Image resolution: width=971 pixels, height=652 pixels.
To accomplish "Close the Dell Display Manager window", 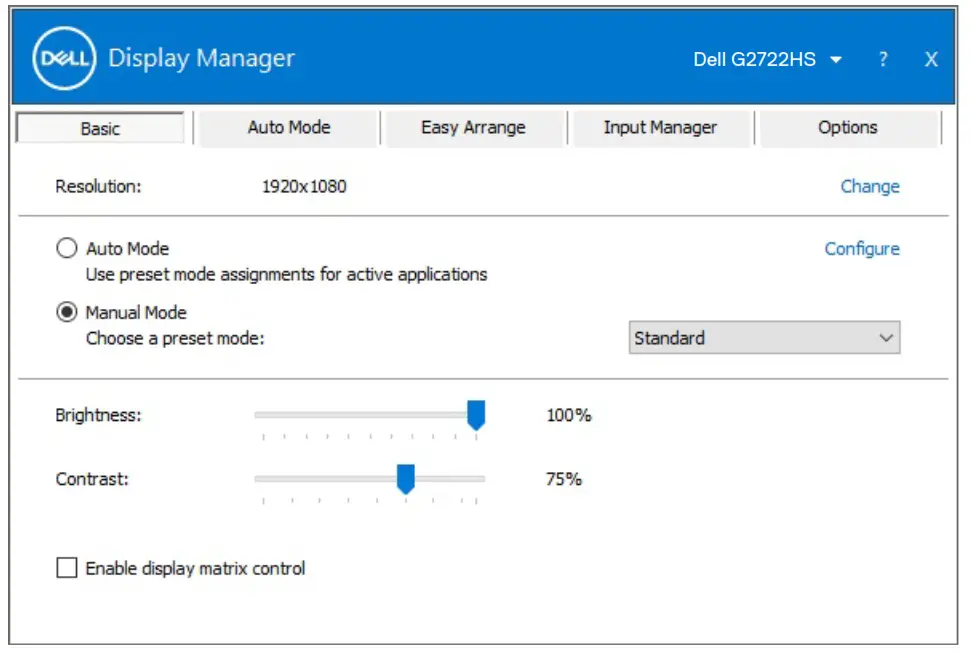I will (930, 59).
